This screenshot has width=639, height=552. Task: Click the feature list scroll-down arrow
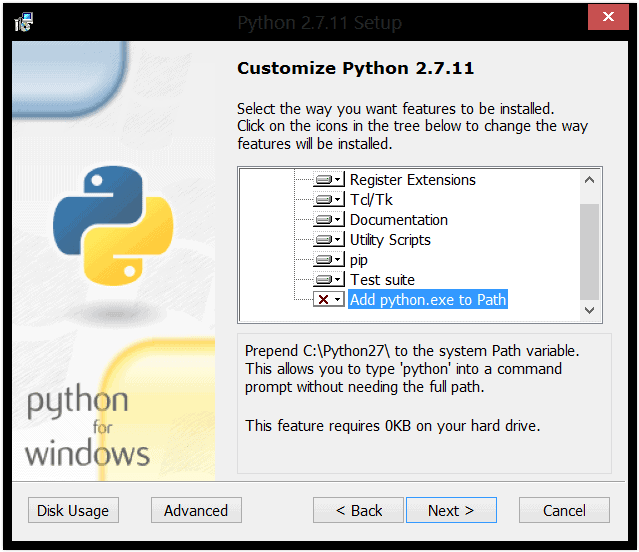[x=589, y=310]
